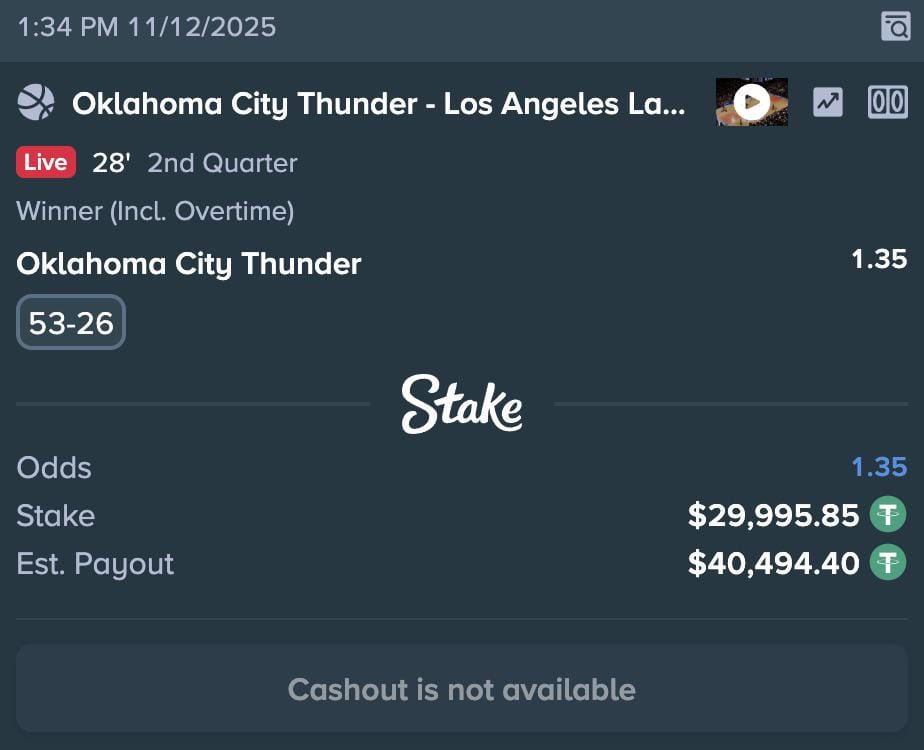Click the Stake logo
The image size is (924, 750).
point(462,405)
